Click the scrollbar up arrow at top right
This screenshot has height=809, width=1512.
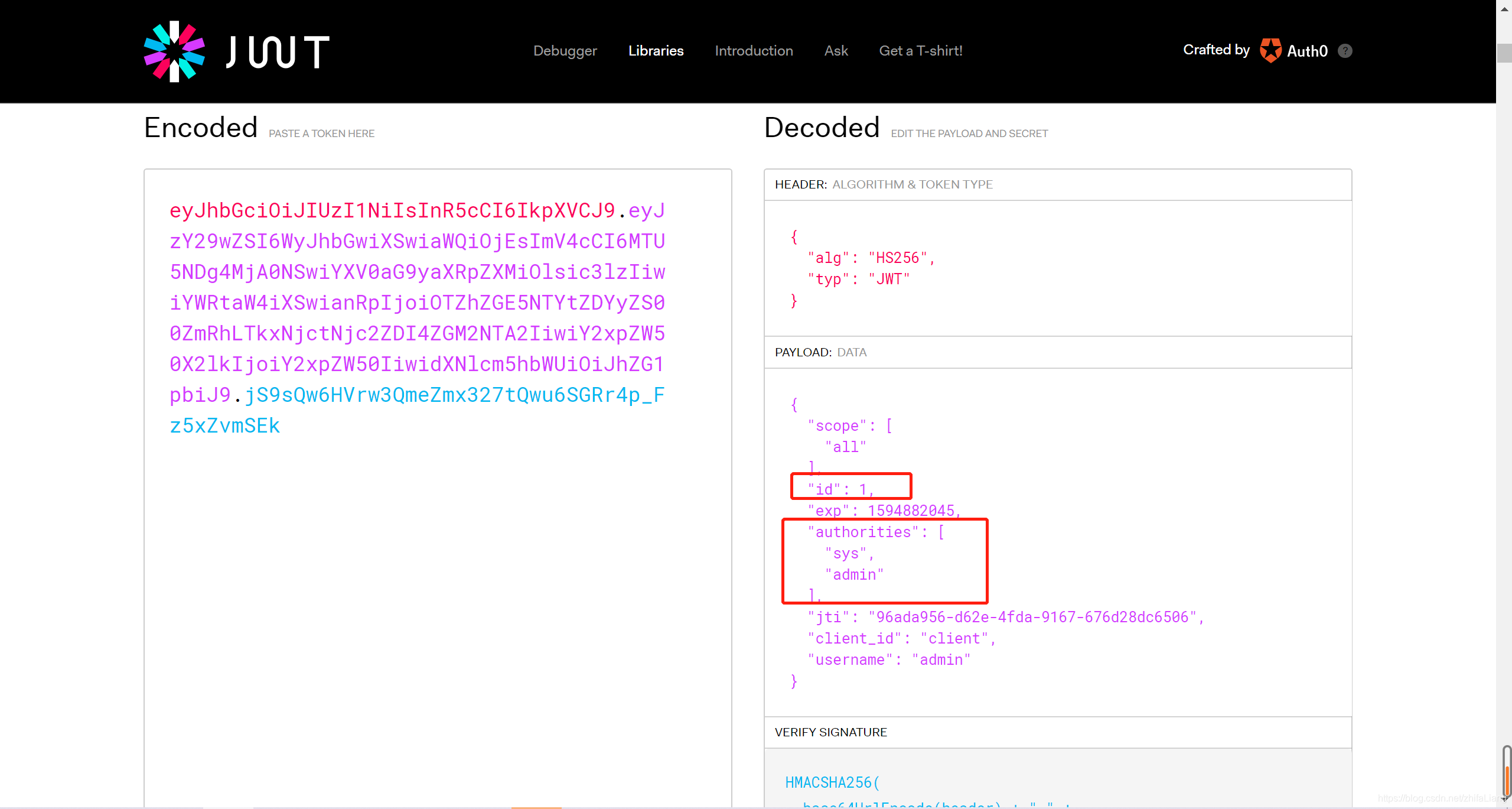[x=1504, y=8]
